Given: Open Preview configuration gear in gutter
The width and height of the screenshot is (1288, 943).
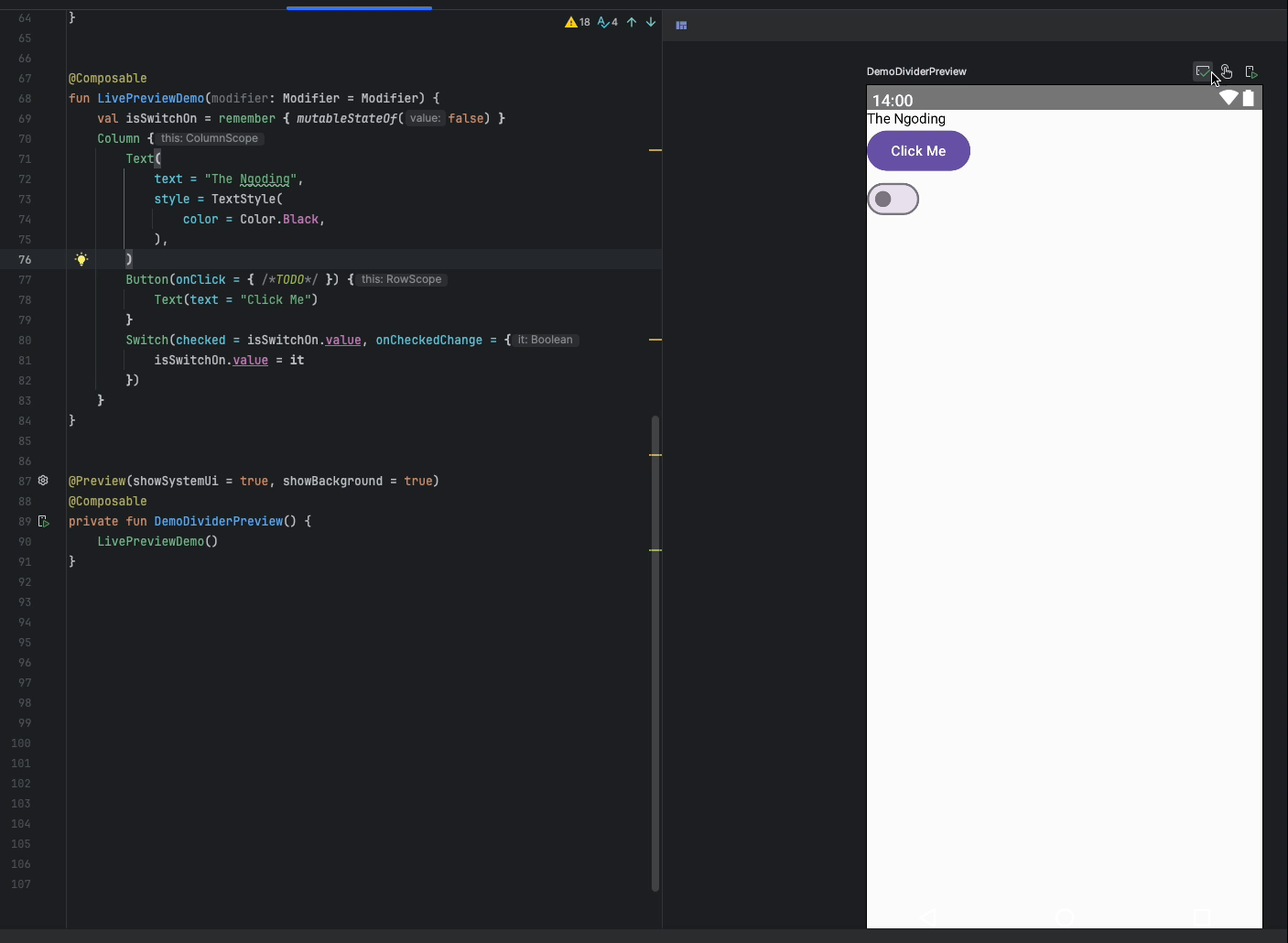Looking at the screenshot, I should [x=43, y=481].
